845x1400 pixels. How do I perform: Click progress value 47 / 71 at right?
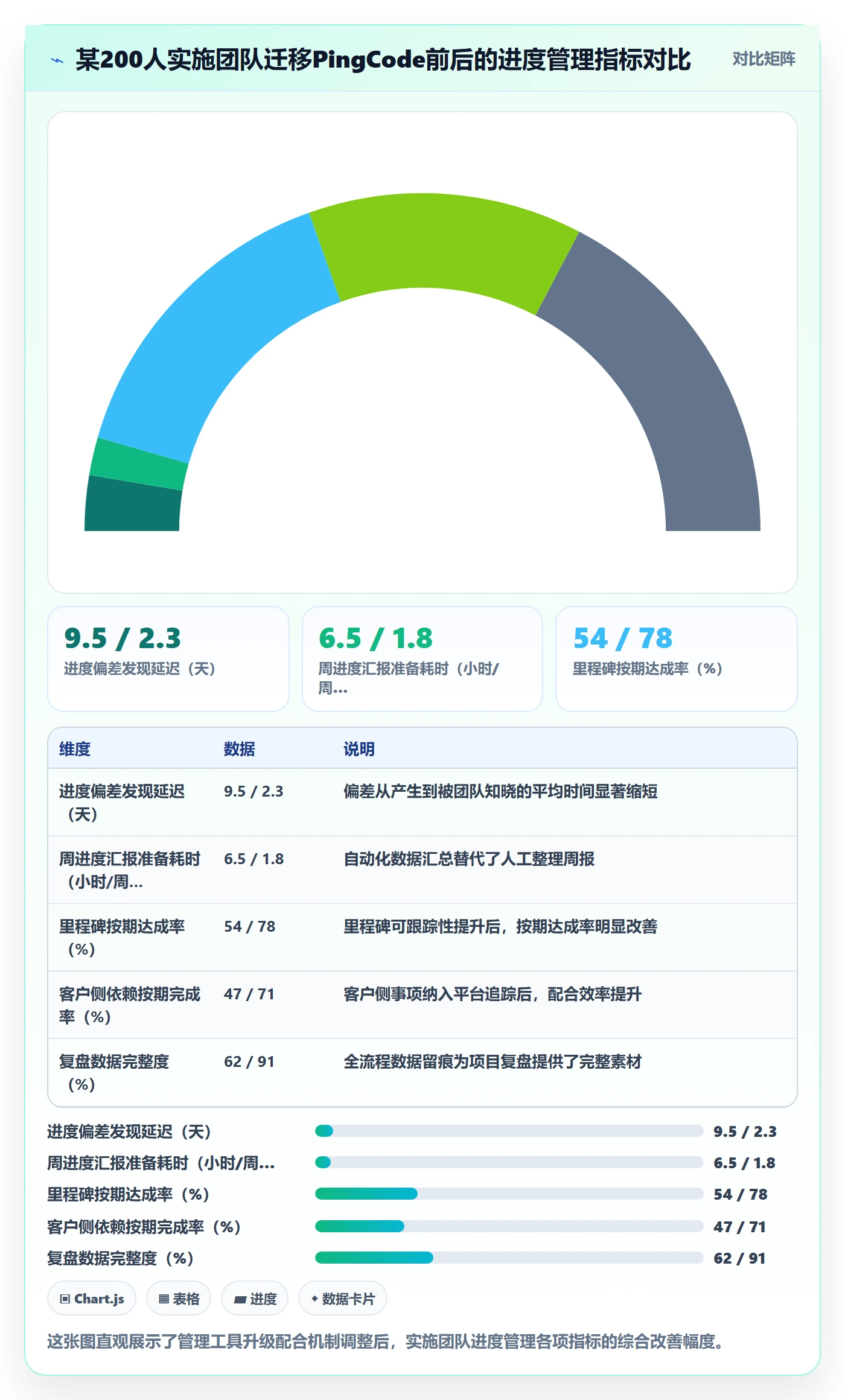739,1227
